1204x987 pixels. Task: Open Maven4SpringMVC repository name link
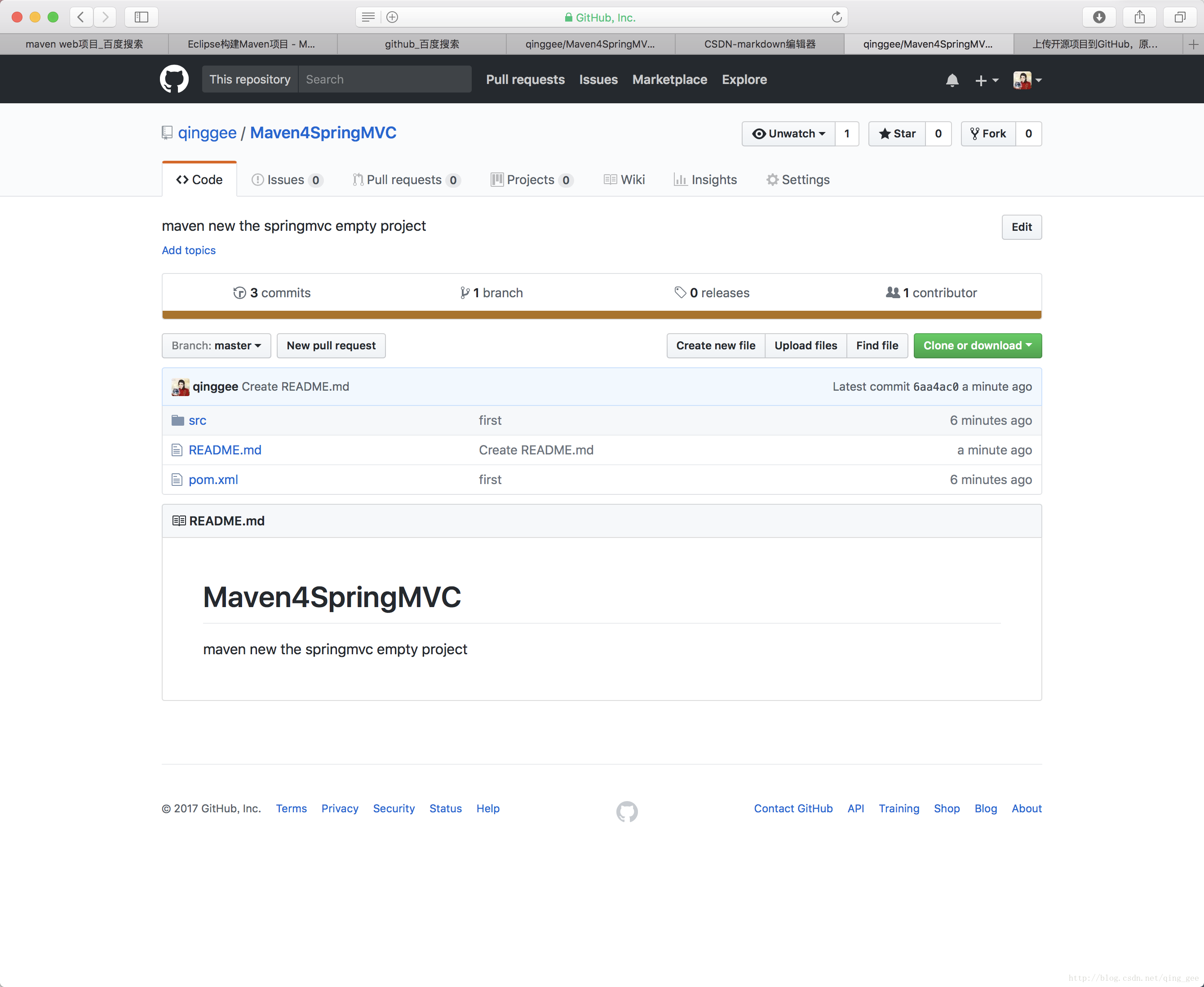pos(323,132)
